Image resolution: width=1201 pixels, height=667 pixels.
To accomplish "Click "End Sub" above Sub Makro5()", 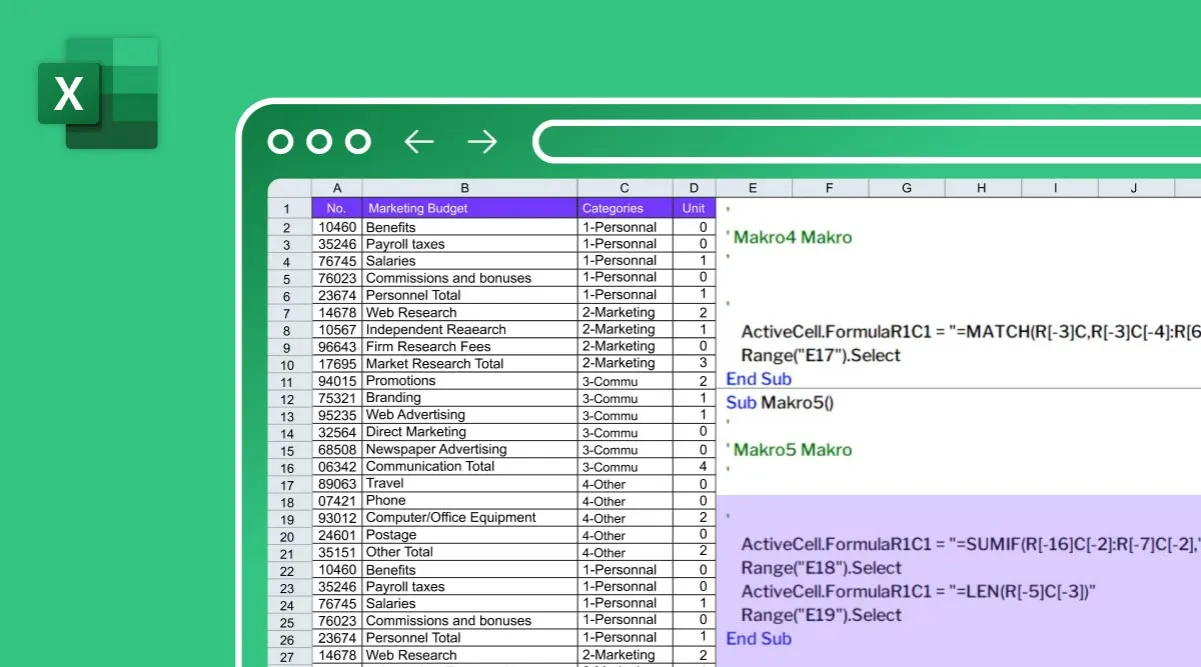I will [759, 378].
